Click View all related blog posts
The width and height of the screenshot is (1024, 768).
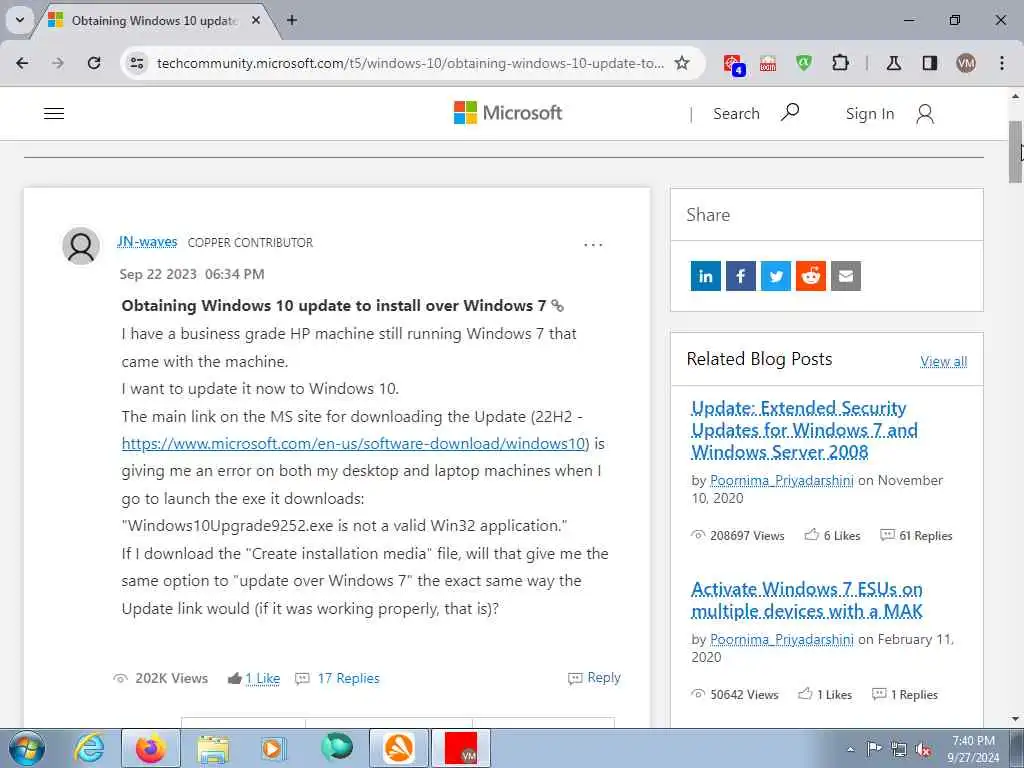pyautogui.click(x=944, y=361)
